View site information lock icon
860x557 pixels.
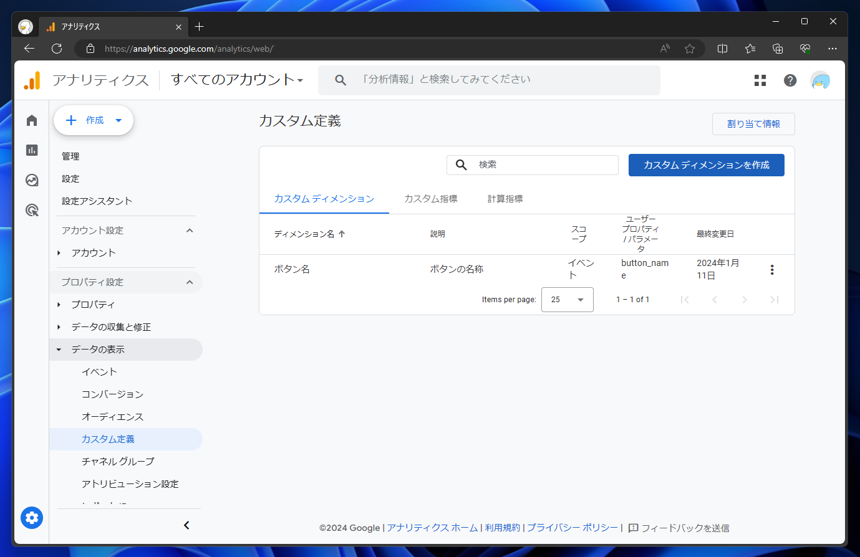coord(90,49)
